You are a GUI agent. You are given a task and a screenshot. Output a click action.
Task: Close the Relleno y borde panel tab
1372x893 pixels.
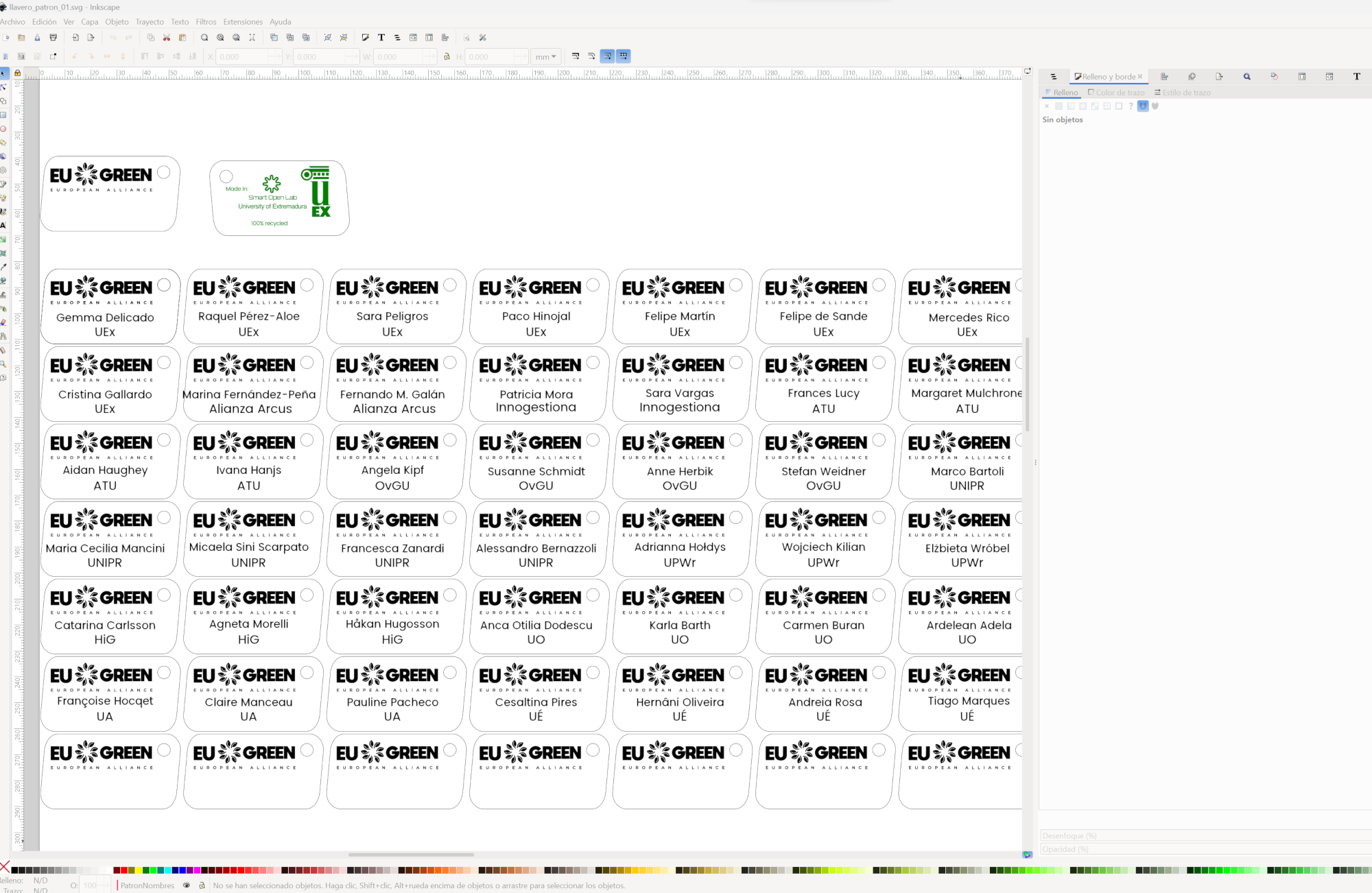point(1140,77)
